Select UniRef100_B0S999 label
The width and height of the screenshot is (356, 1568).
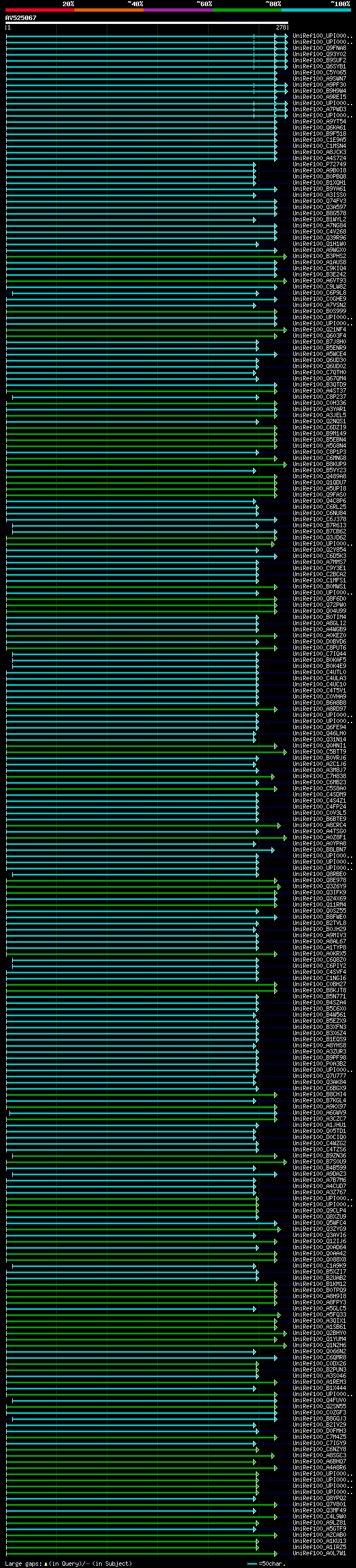(319, 311)
